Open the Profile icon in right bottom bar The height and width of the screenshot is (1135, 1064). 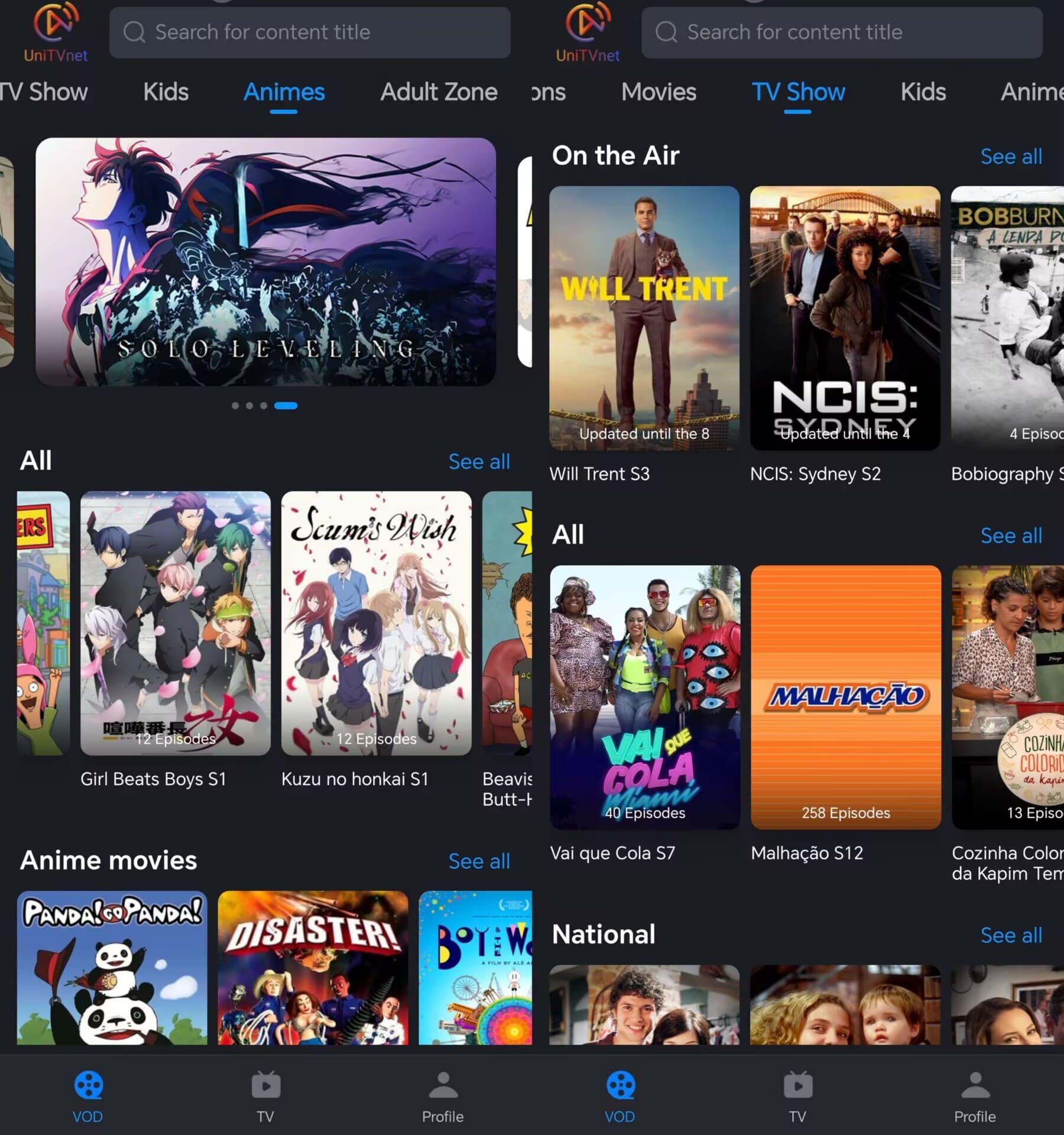pyautogui.click(x=975, y=1085)
